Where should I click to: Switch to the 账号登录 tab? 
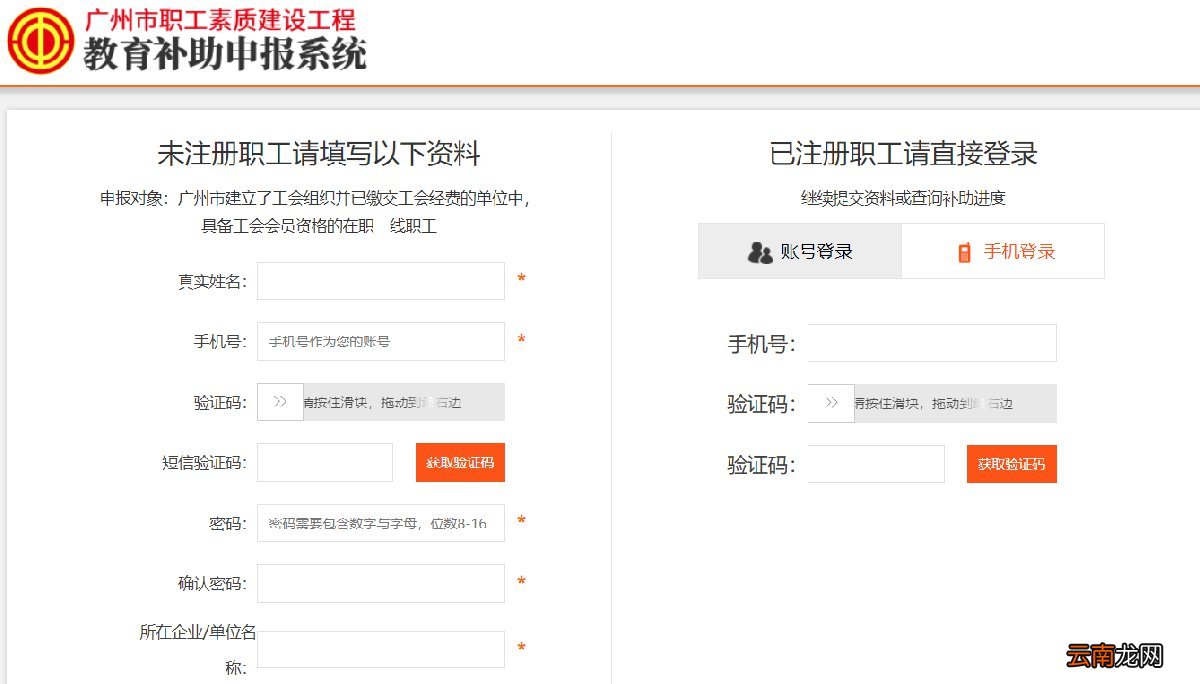pos(800,251)
